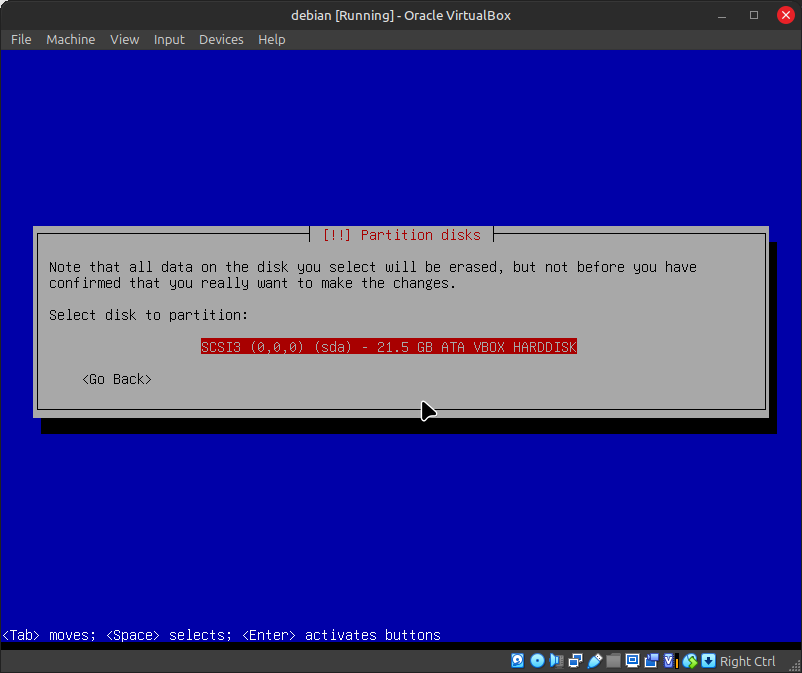Viewport: 802px width, 673px height.
Task: Click the audio settings status icon
Action: pyautogui.click(x=556, y=661)
